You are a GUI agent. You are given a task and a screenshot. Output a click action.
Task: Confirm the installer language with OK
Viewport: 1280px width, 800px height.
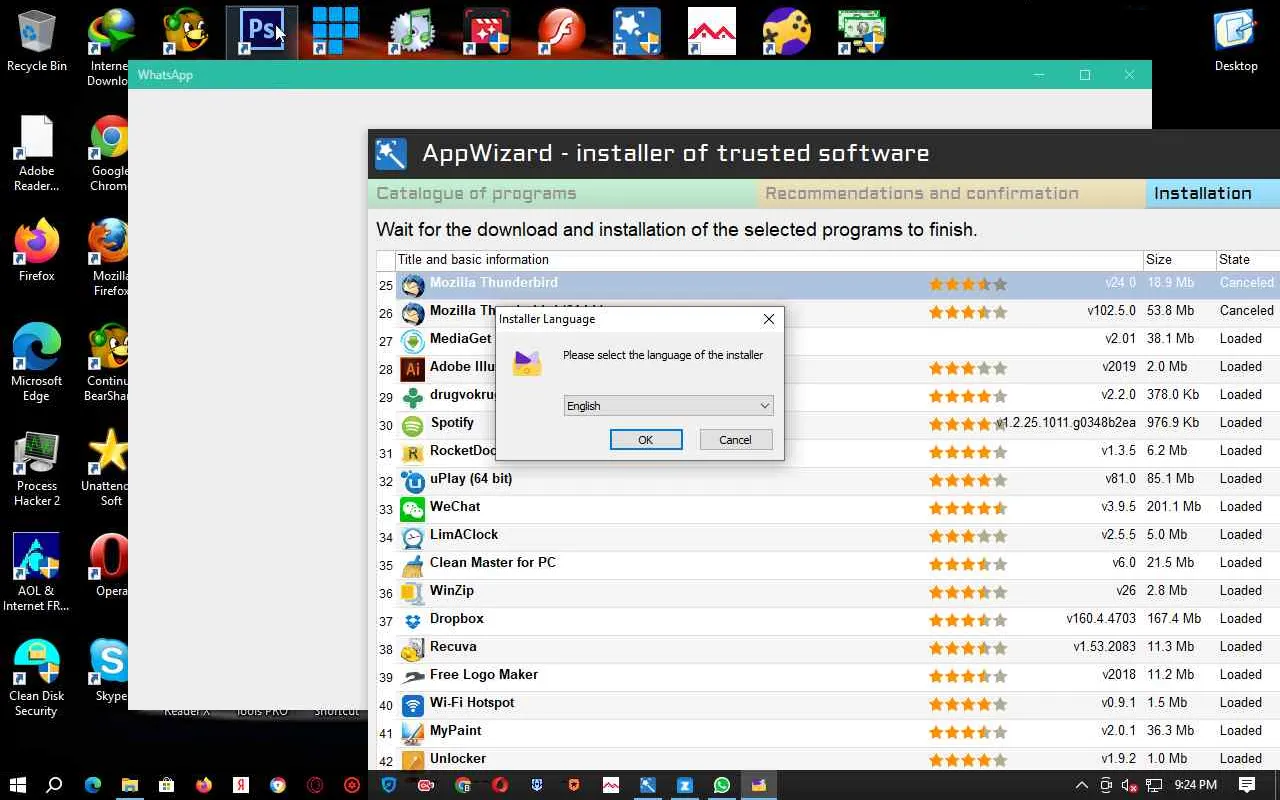point(646,440)
